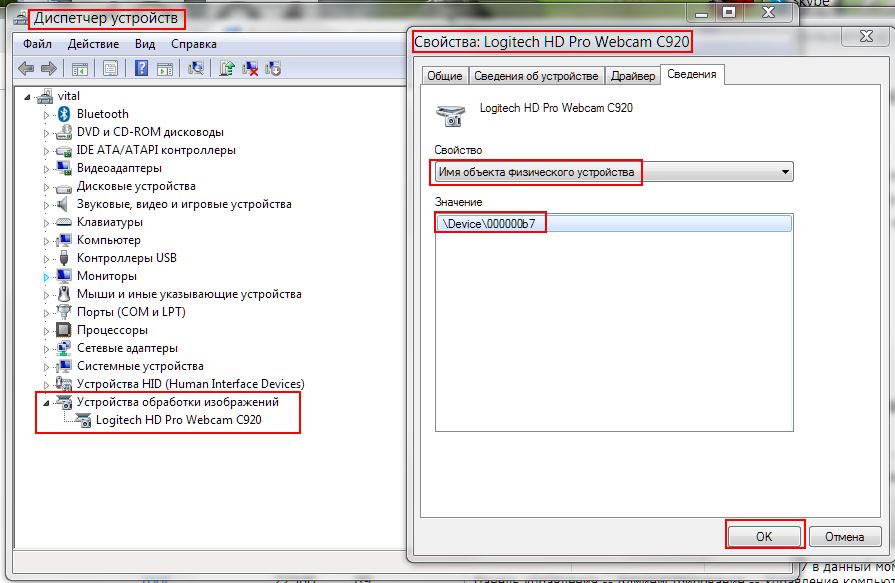Click the IDE ATA/ATAPI контроллеры label
The image size is (895, 583).
click(x=156, y=150)
